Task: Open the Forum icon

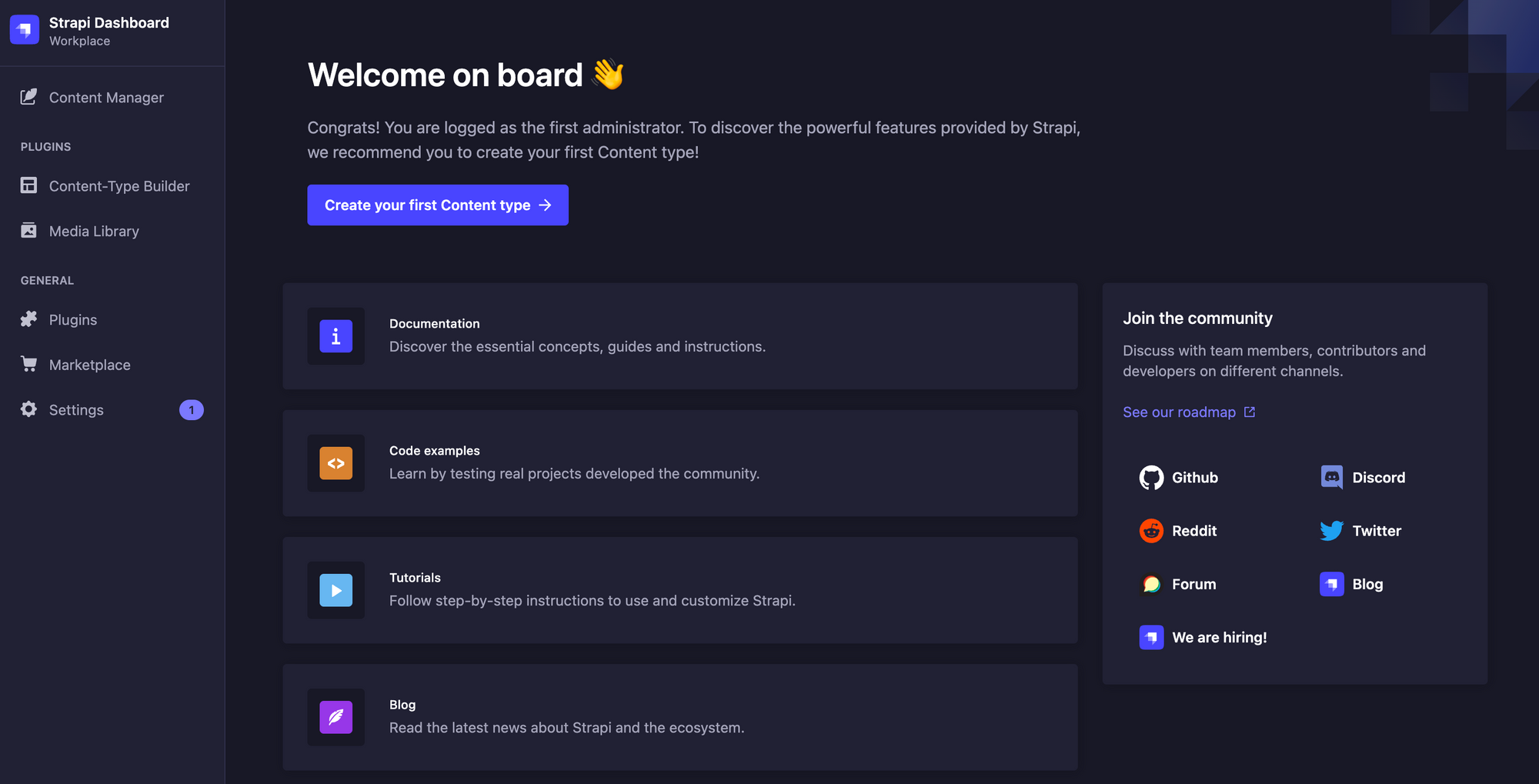Action: click(1150, 584)
